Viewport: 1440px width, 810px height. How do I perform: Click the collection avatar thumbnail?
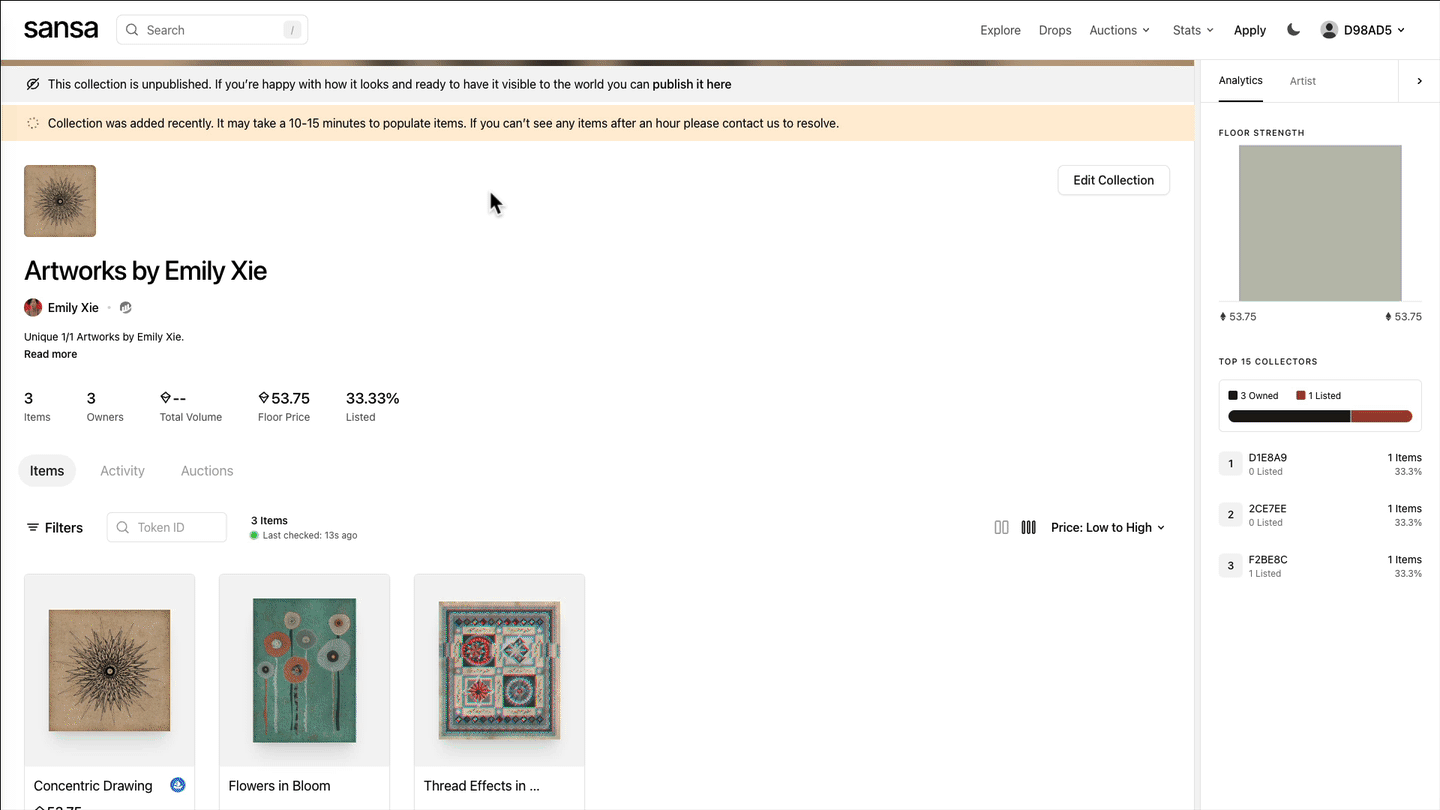60,201
